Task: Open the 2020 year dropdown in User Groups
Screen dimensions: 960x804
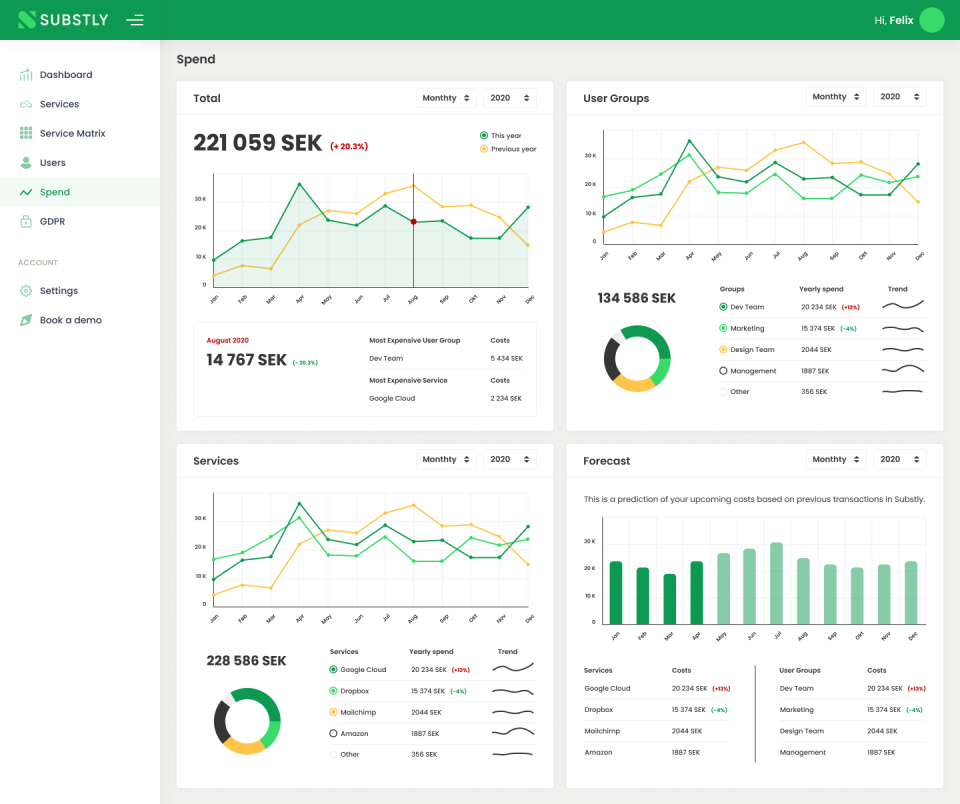Action: [x=899, y=97]
